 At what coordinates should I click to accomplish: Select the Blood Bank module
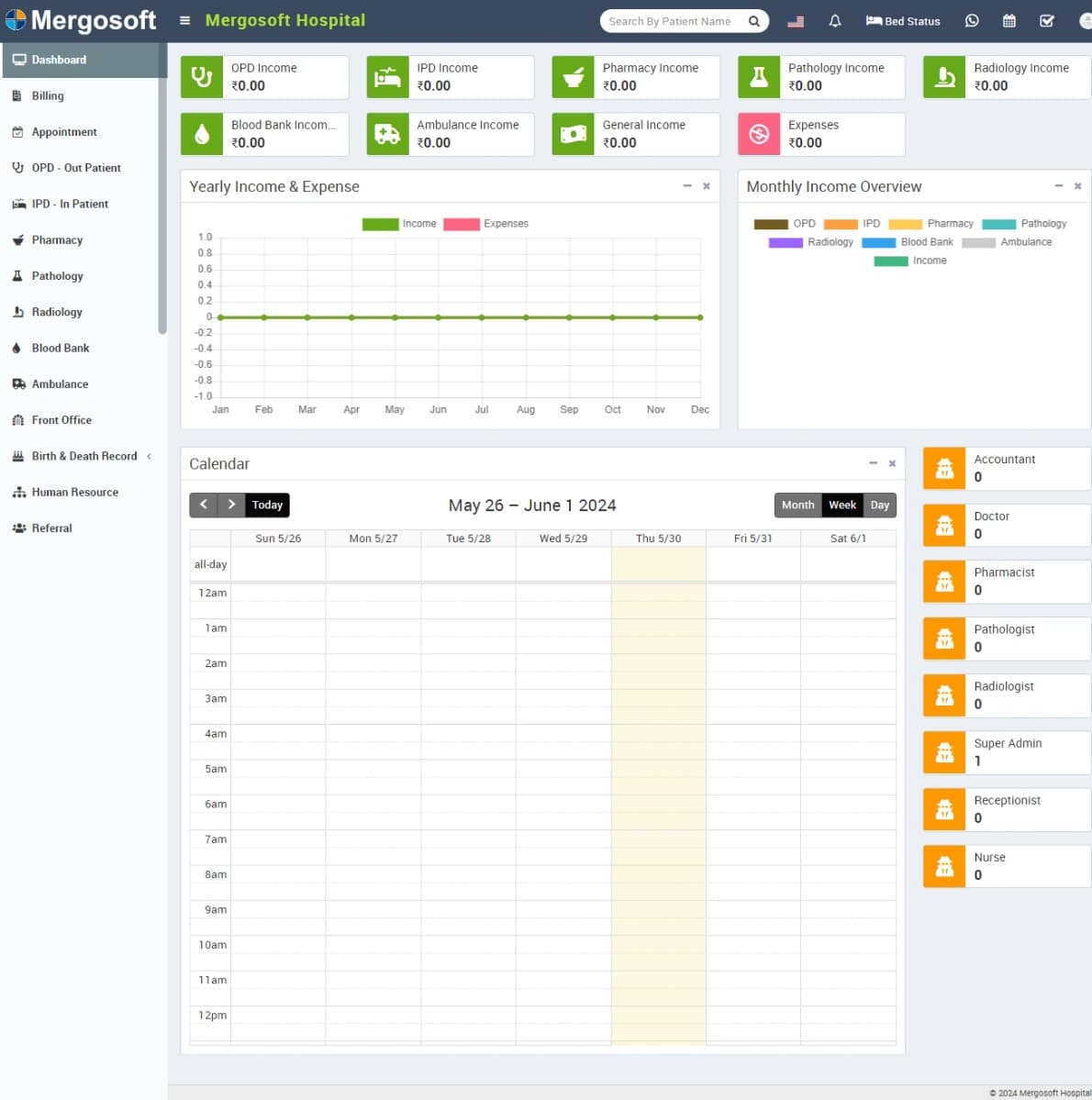click(x=61, y=348)
